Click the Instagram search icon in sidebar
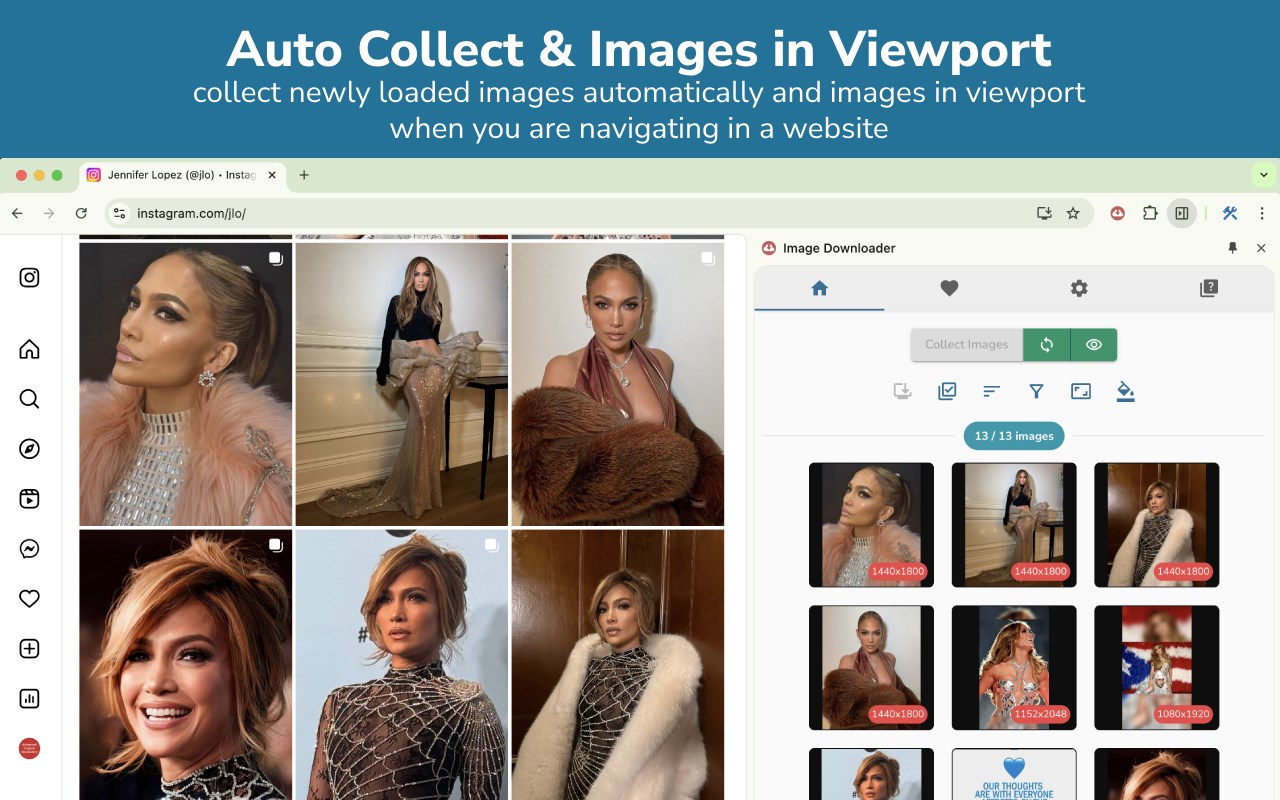The width and height of the screenshot is (1280, 800). pos(30,399)
